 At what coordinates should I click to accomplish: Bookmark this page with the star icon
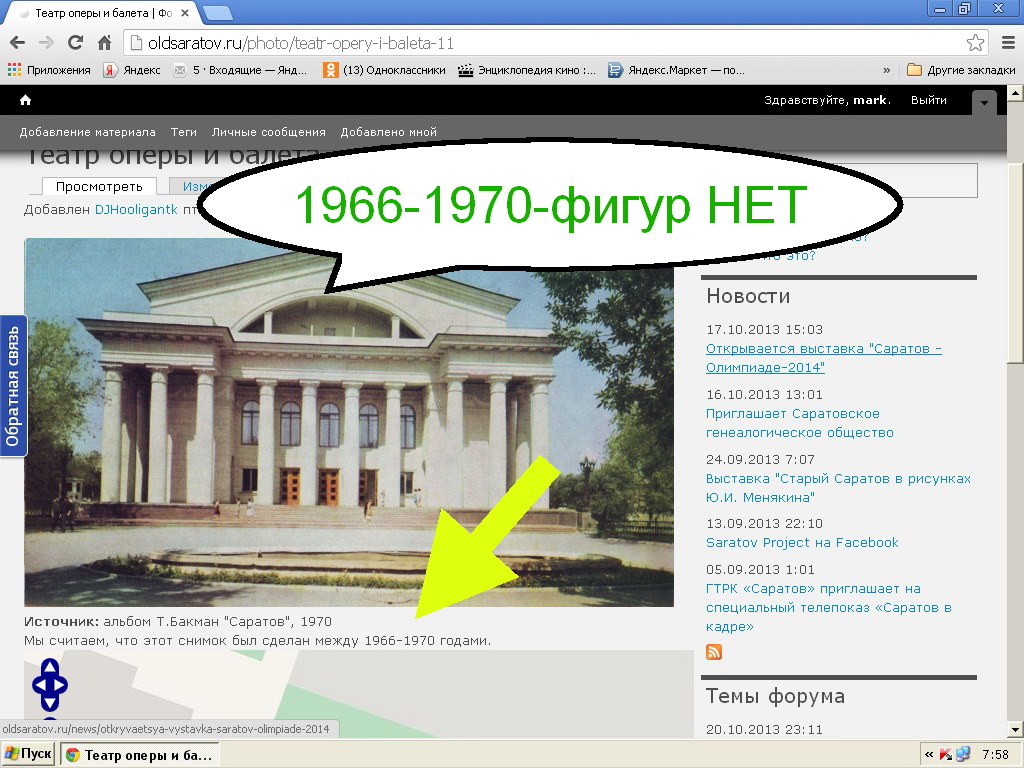coord(975,43)
